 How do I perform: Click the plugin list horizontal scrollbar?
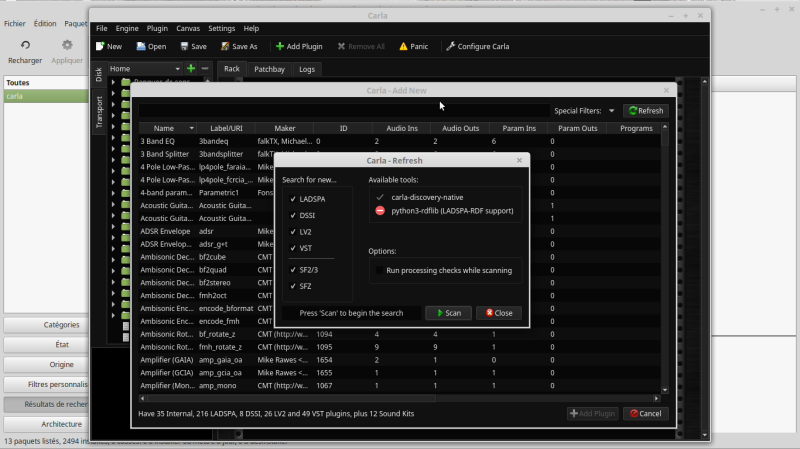pos(400,398)
